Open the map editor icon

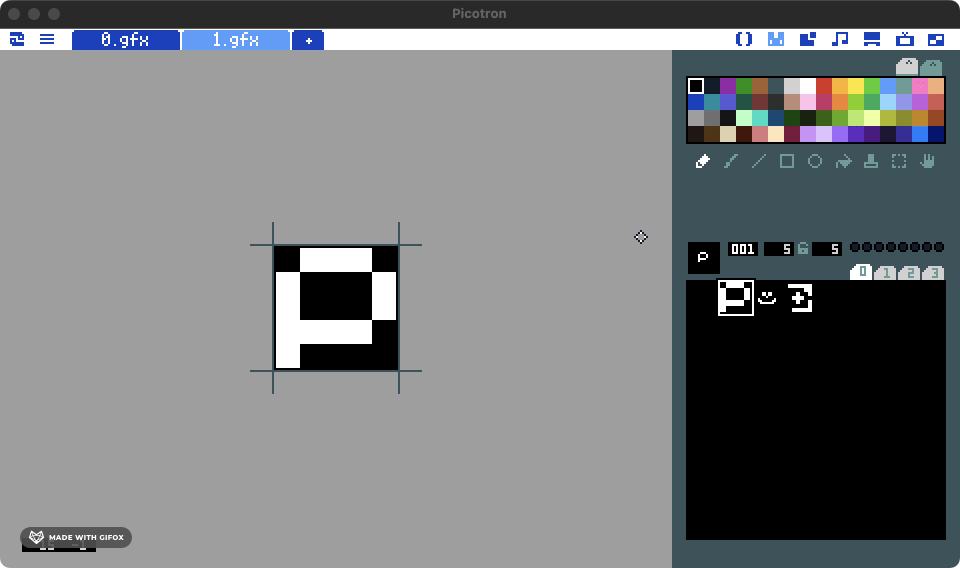coord(808,39)
